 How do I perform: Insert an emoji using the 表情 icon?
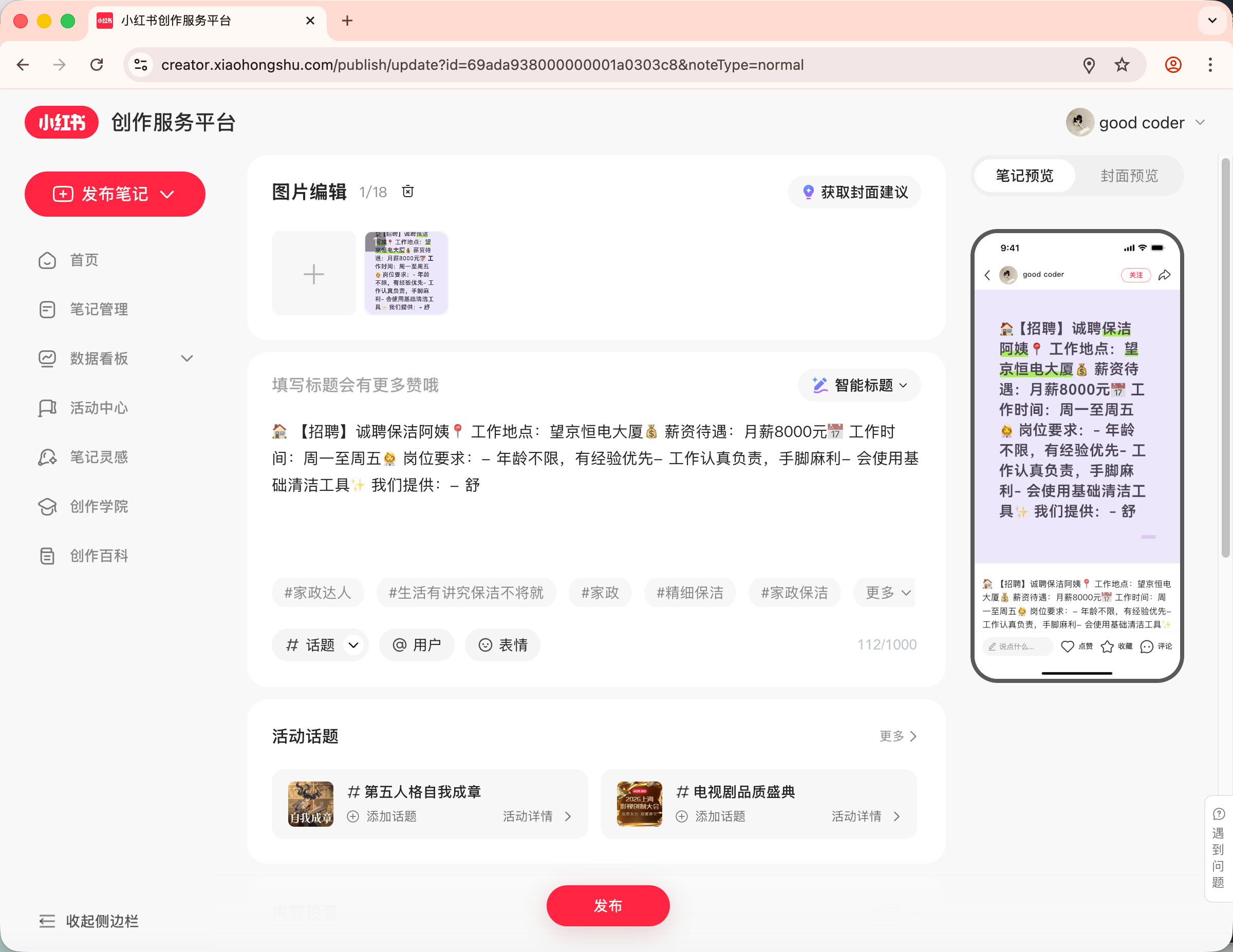click(502, 644)
